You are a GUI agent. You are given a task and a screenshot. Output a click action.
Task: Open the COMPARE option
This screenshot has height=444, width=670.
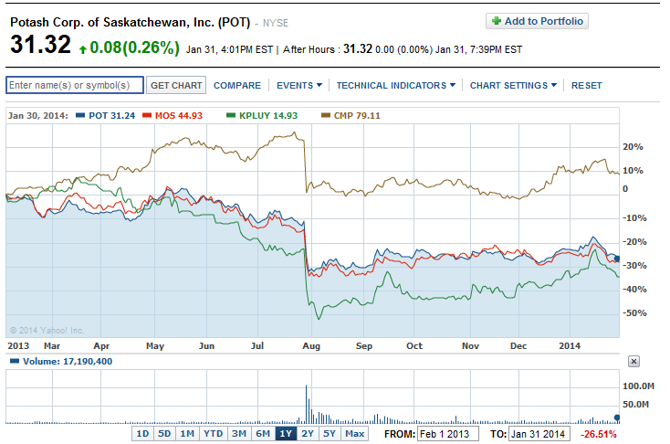(x=237, y=85)
